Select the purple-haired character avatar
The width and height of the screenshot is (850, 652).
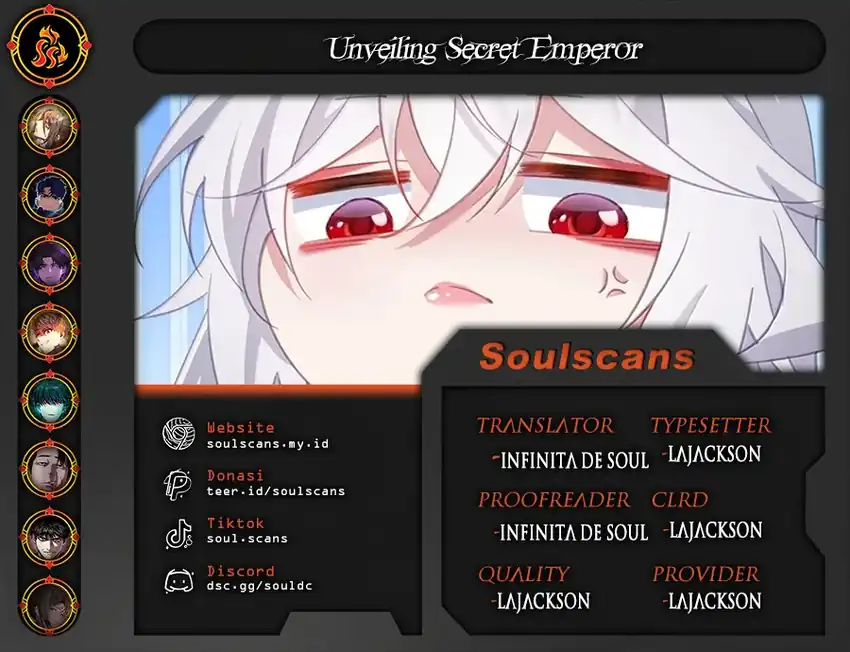[x=49, y=263]
